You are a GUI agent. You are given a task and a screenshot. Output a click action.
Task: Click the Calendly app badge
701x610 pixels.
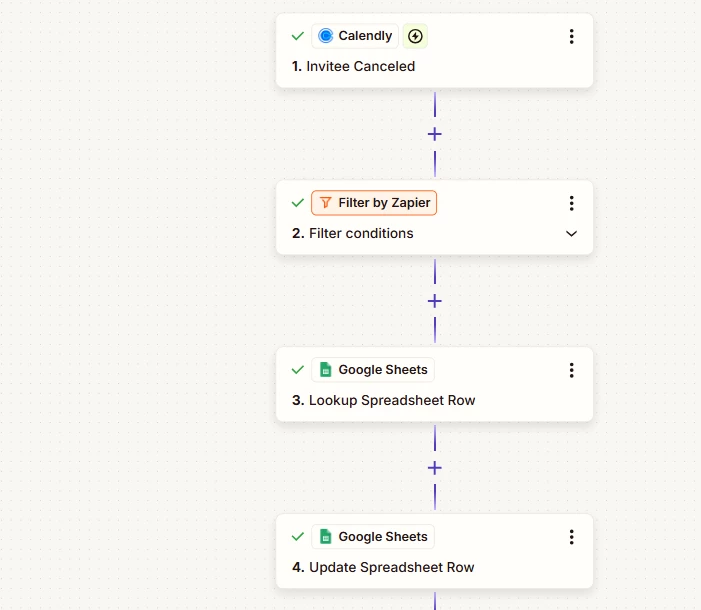tap(355, 36)
